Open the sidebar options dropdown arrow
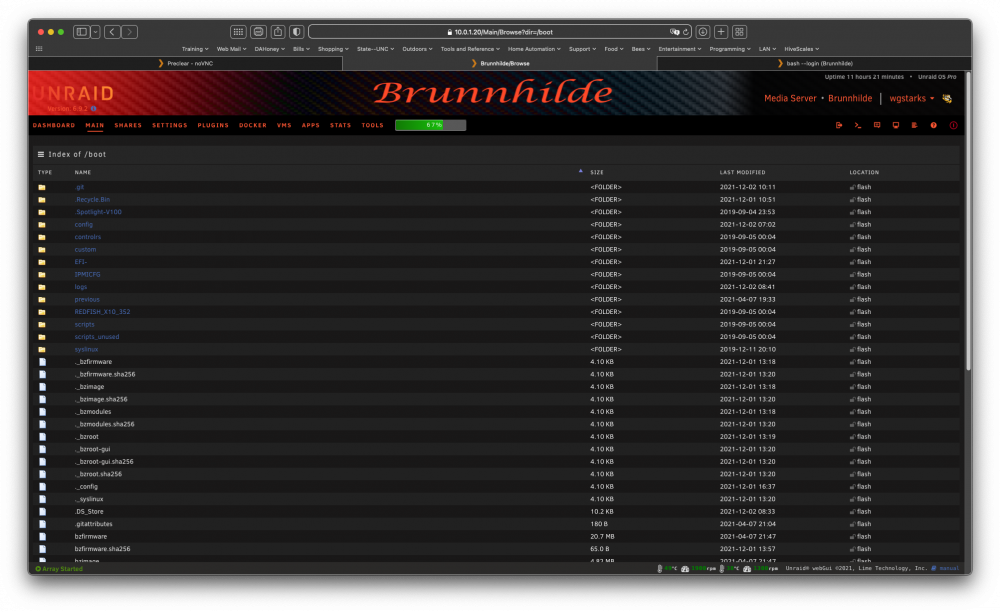 click(95, 32)
